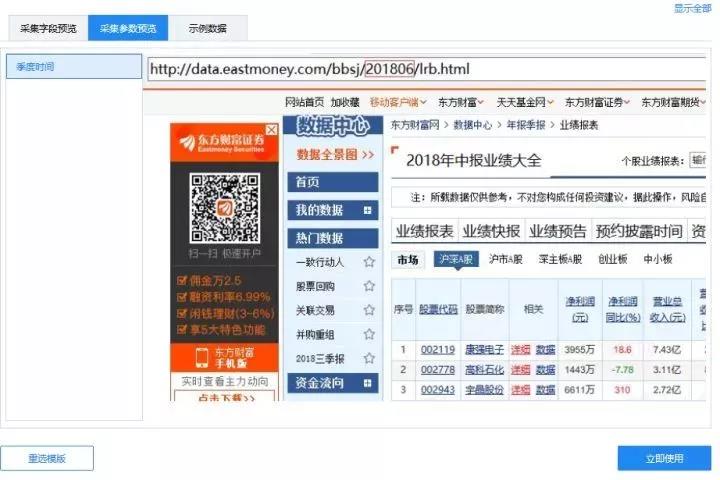Click the URL address text field

426,69
